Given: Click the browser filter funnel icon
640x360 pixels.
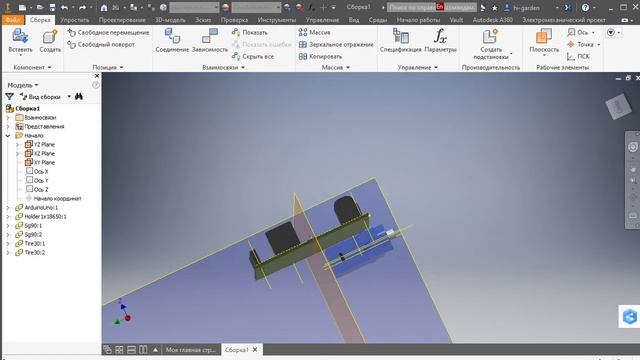Looking at the screenshot, I should click(9, 97).
